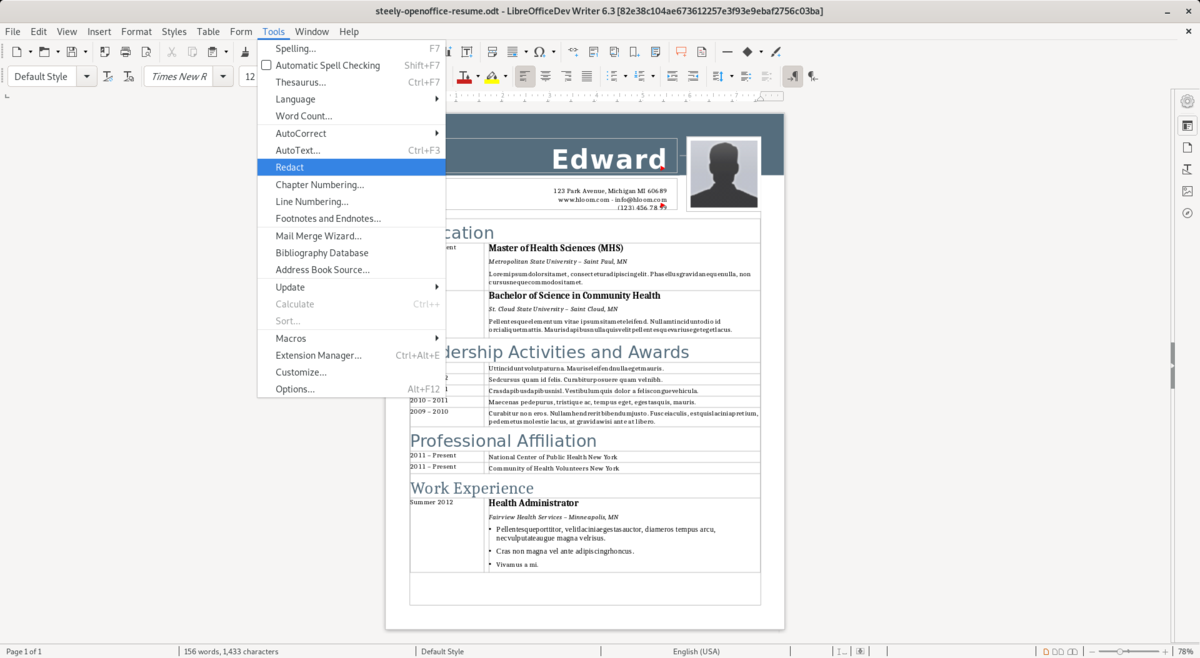Open the Extension Manager
The image size is (1200, 658).
click(x=320, y=355)
